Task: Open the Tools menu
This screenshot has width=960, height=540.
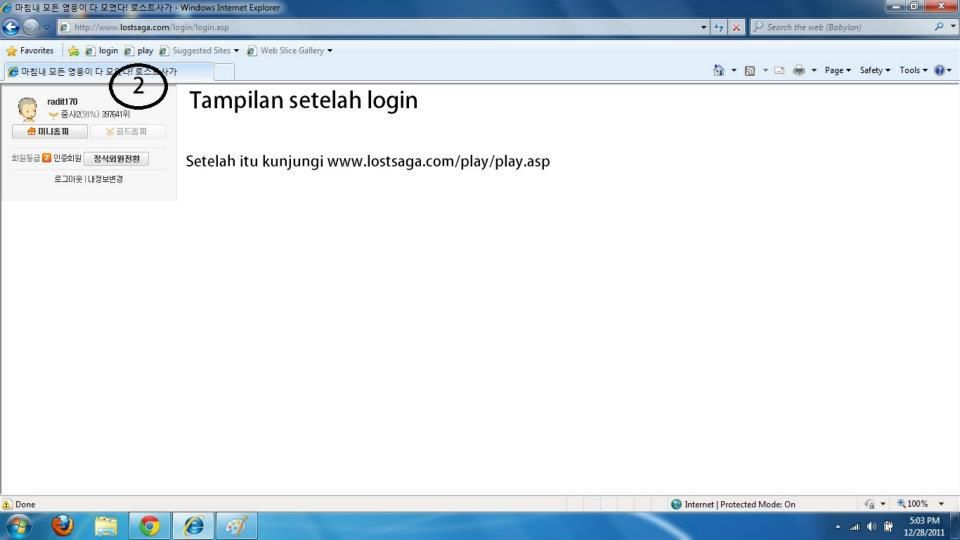Action: pyautogui.click(x=913, y=70)
